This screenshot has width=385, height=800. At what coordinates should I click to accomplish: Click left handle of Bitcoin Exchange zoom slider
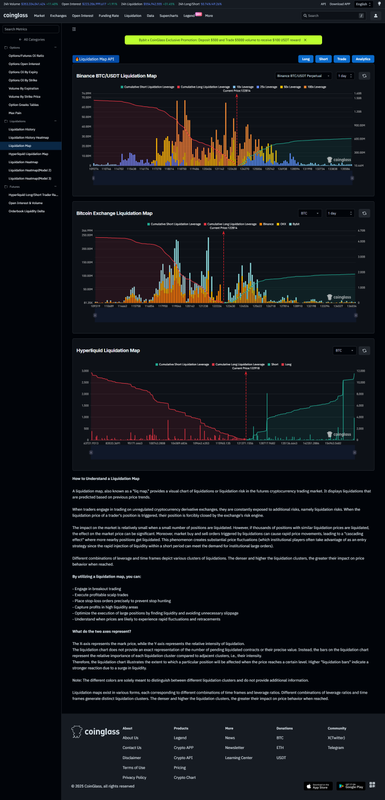94,315
